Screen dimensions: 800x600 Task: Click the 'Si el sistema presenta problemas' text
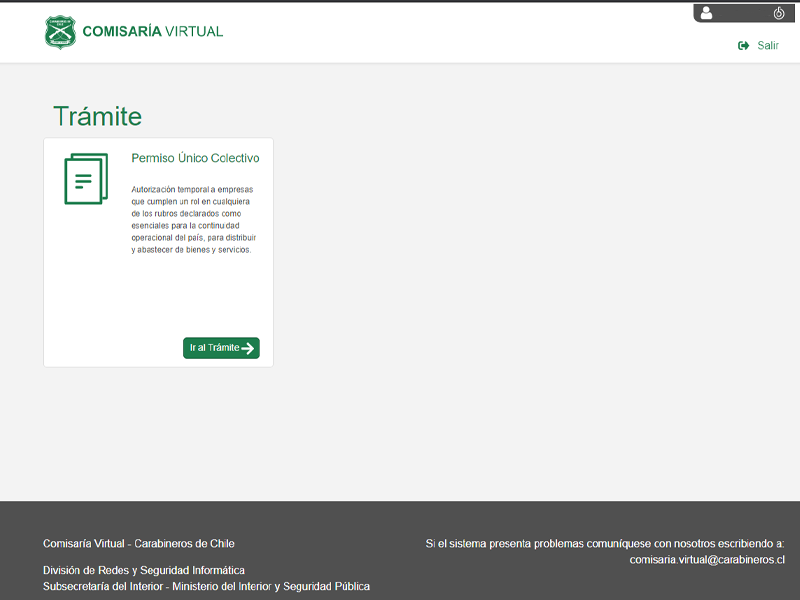coord(605,544)
